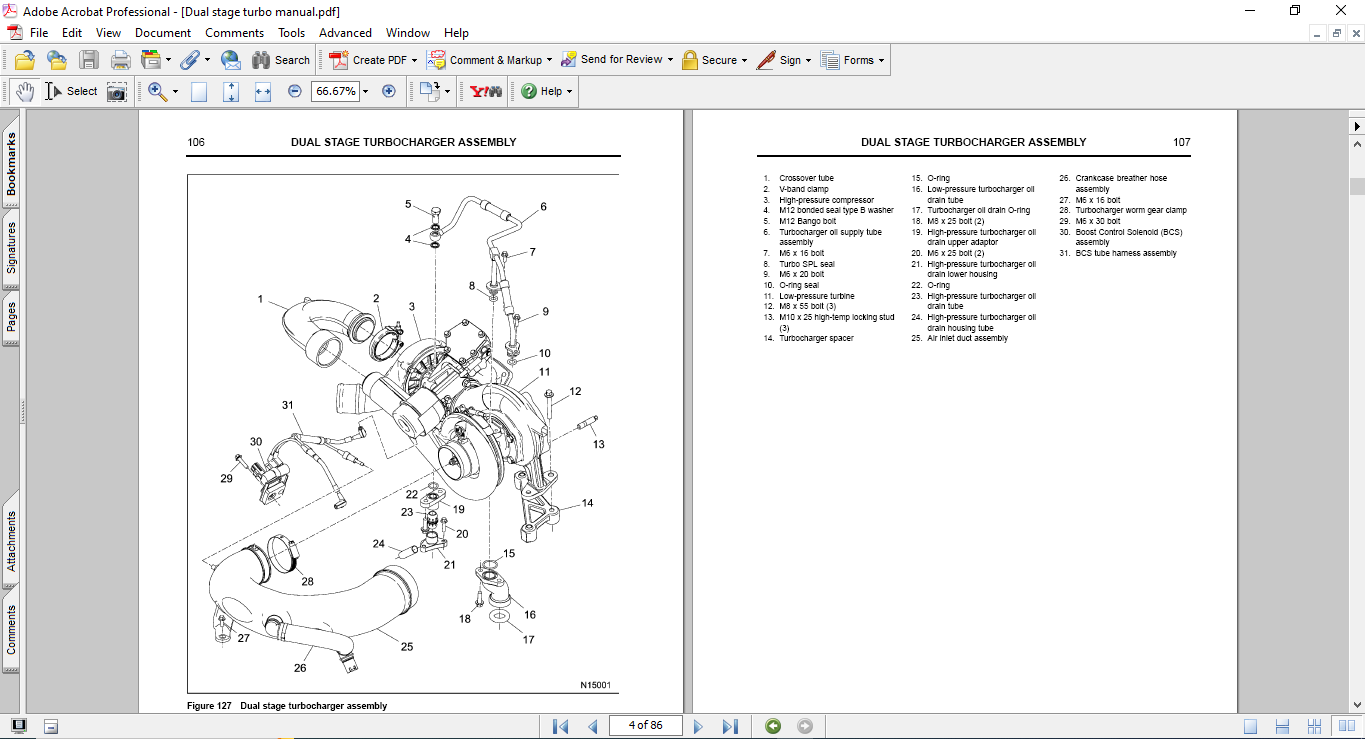Enable single page layout at bottom right
1365x739 pixels.
click(1251, 725)
